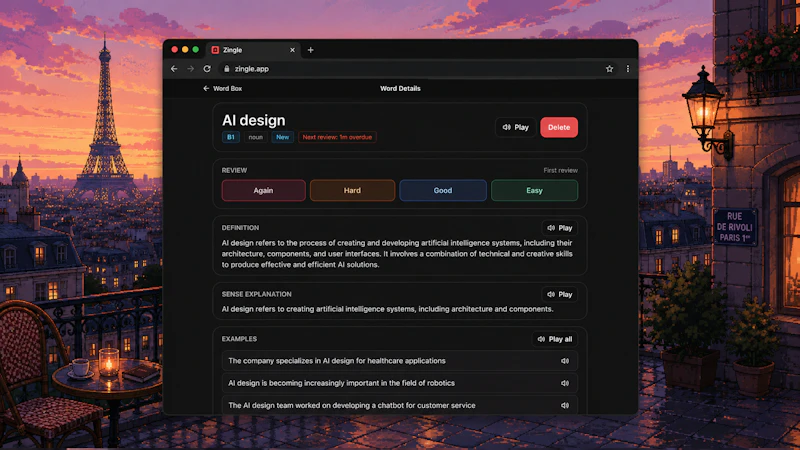Play the Definition audio

coord(559,228)
